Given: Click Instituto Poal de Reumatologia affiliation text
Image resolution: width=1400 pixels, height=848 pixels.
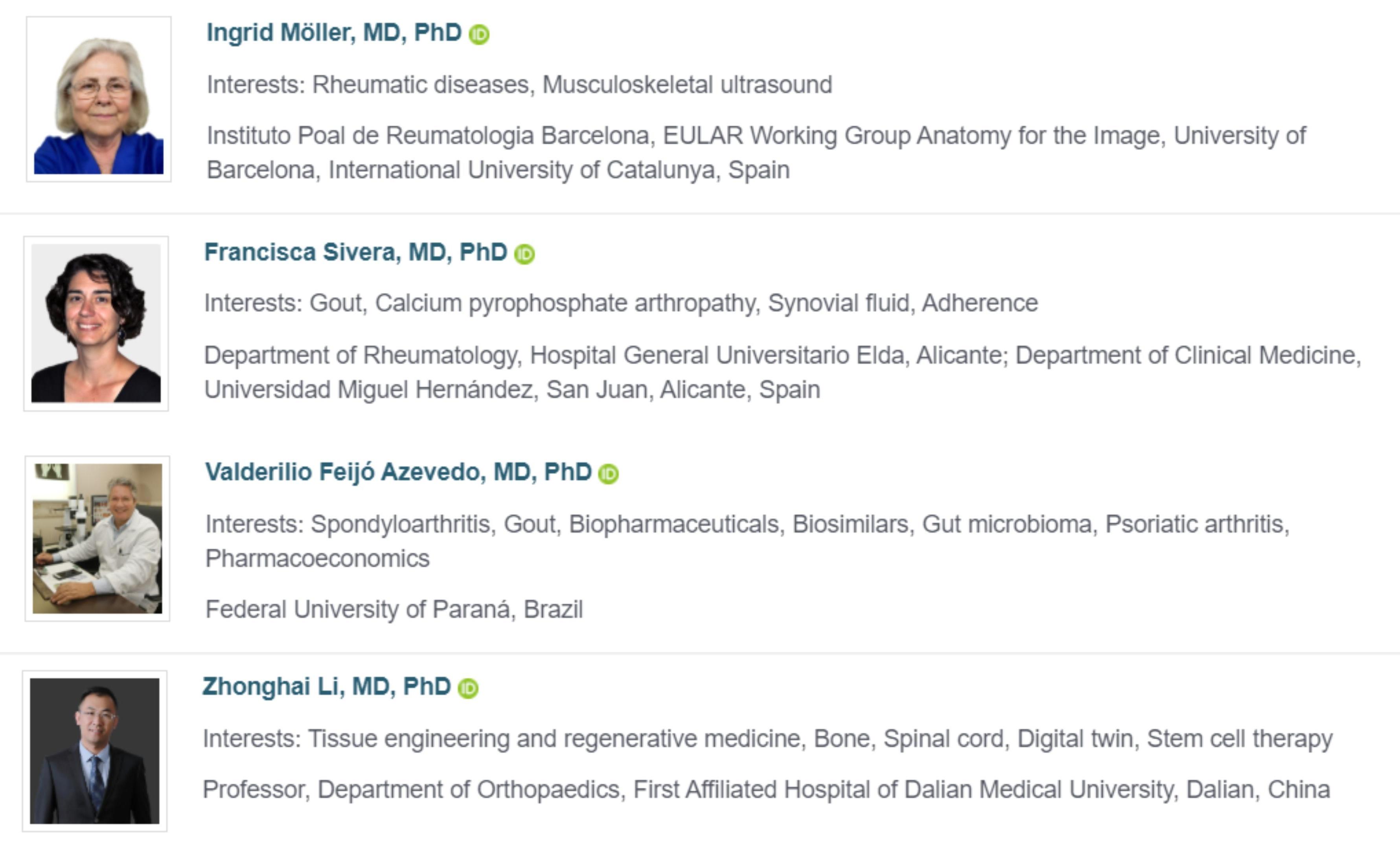Looking at the screenshot, I should (756, 153).
